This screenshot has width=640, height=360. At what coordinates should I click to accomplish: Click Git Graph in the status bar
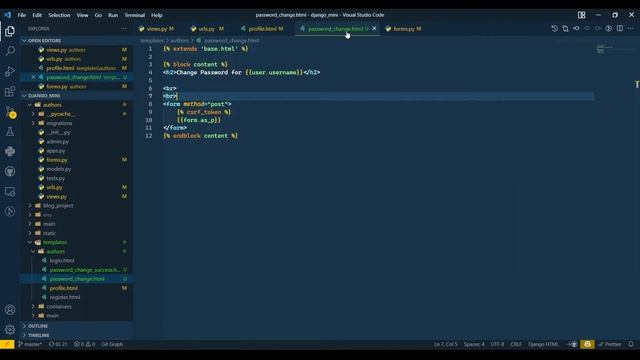click(x=112, y=344)
